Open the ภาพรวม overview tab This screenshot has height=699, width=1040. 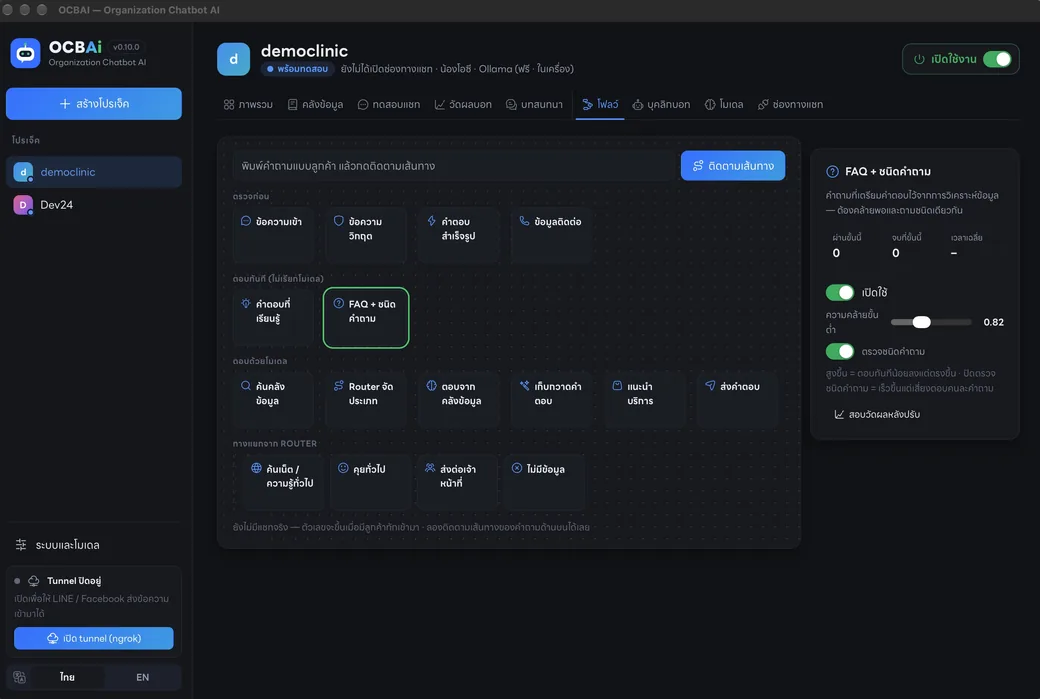click(x=248, y=104)
